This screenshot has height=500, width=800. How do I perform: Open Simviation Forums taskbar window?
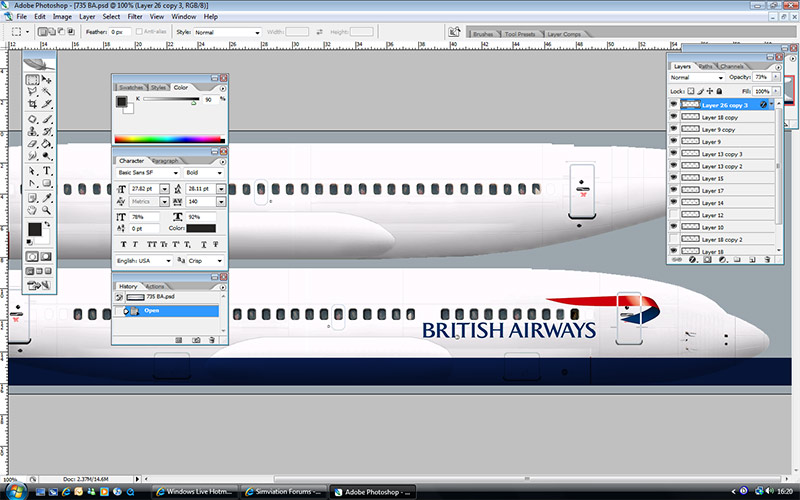285,492
